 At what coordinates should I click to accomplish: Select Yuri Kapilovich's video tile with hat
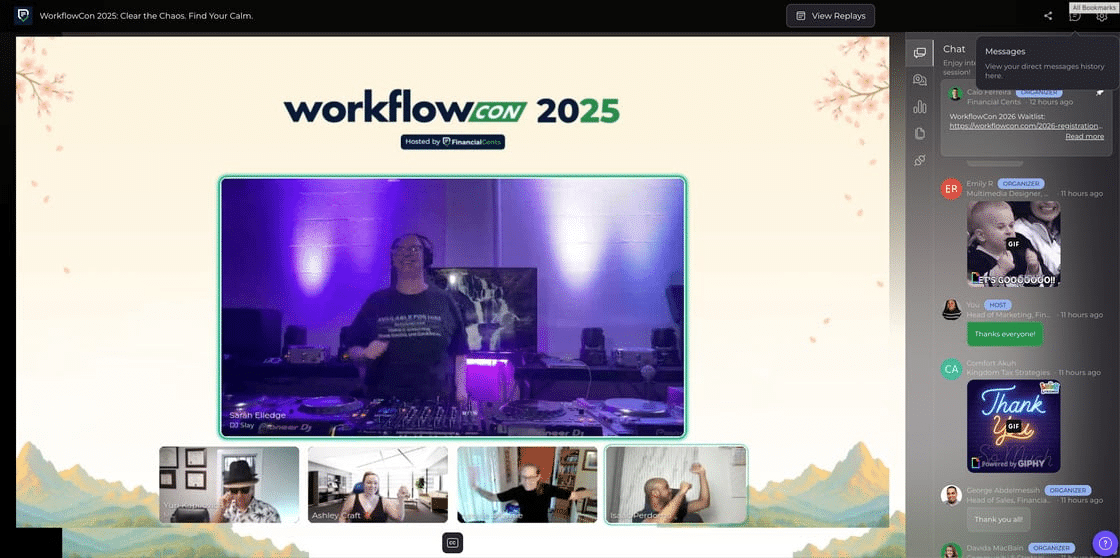pos(229,484)
